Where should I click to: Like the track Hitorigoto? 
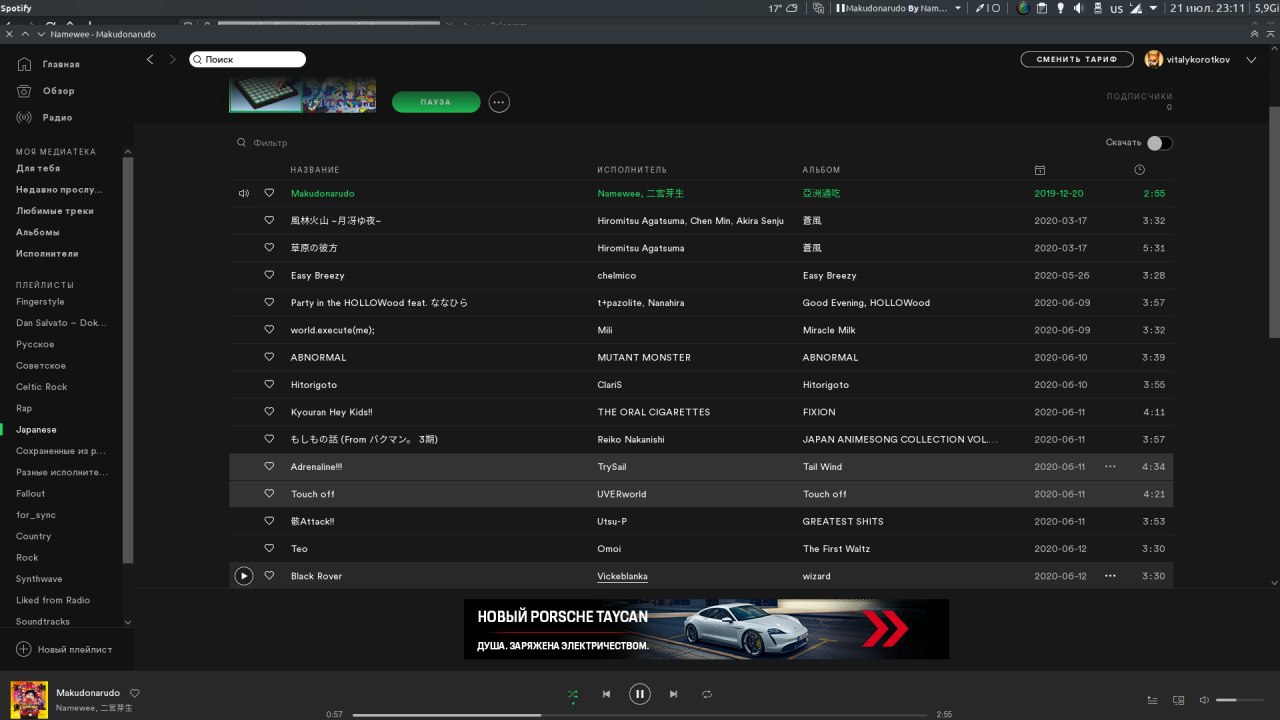click(x=269, y=385)
